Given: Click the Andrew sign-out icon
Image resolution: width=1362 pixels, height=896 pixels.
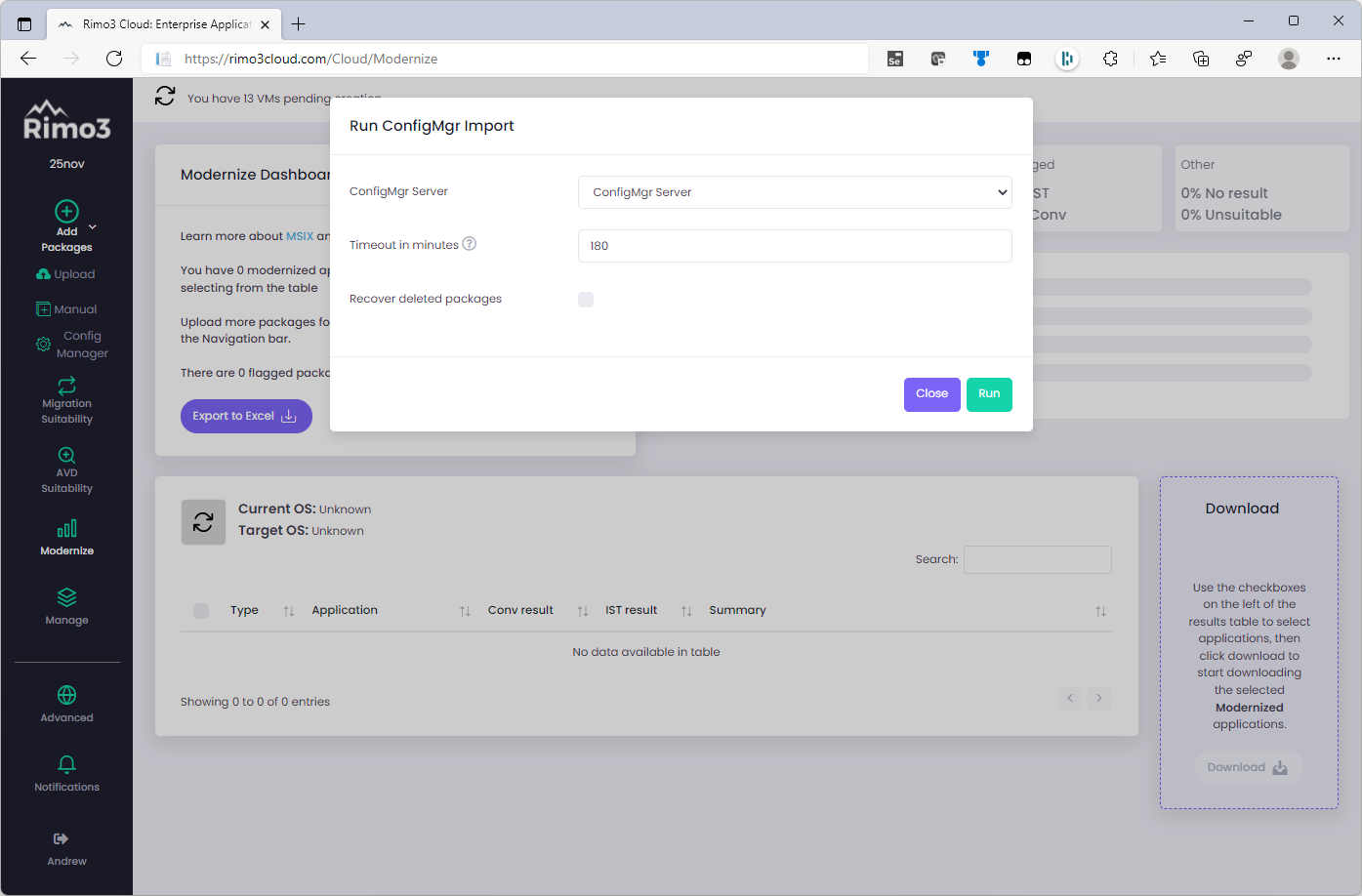Looking at the screenshot, I should tap(61, 839).
